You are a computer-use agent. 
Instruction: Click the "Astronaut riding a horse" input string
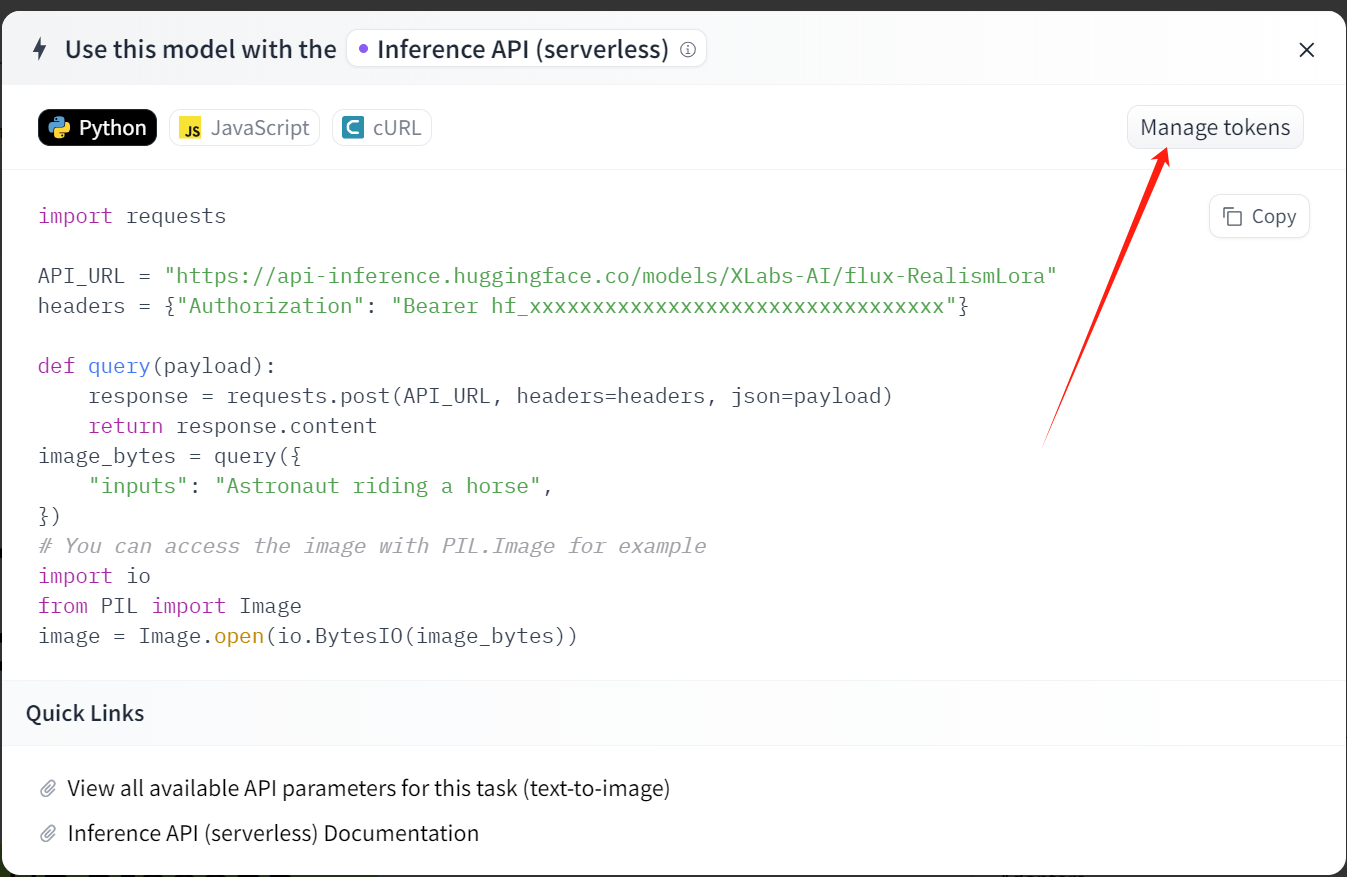point(384,486)
